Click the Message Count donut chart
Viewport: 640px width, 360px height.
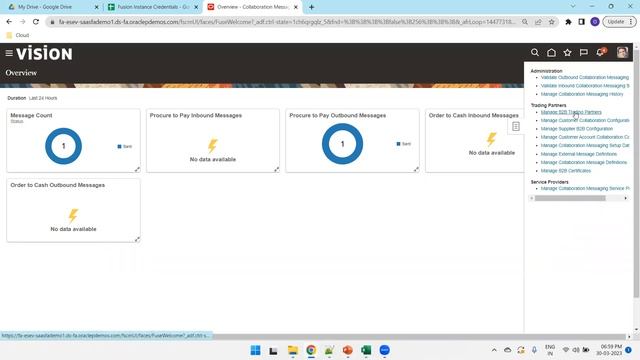pos(63,146)
